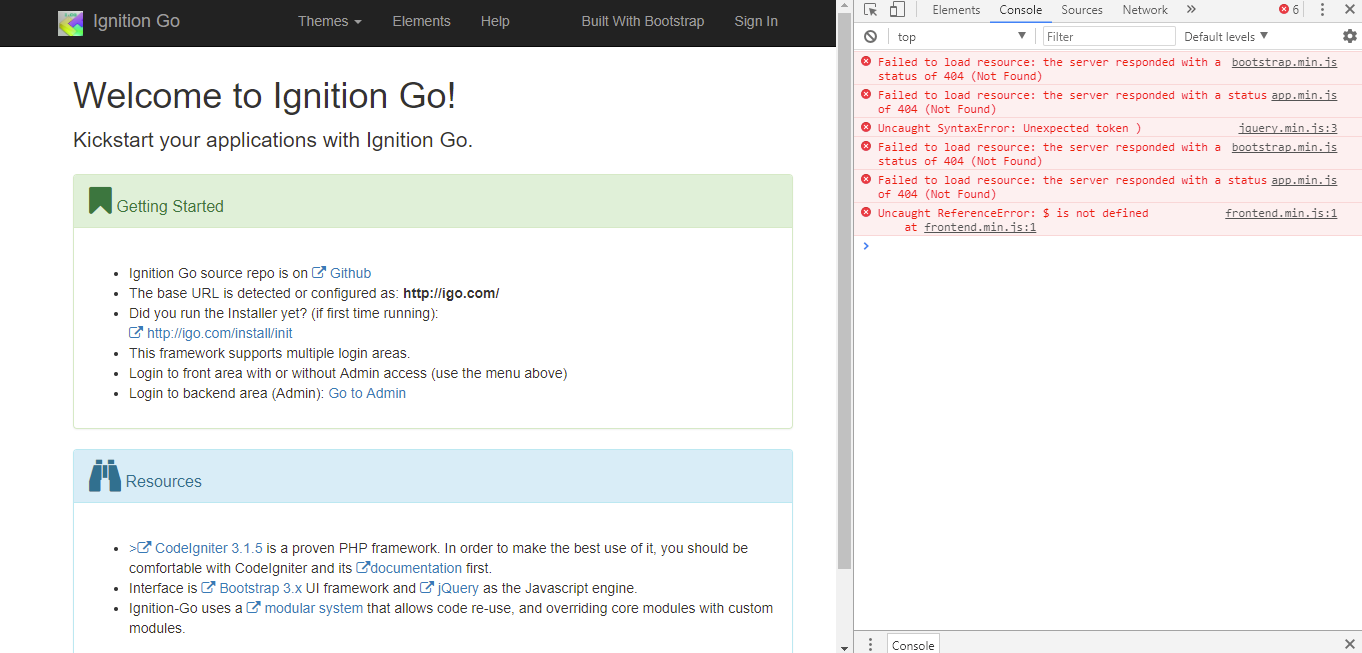The width and height of the screenshot is (1362, 653).
Task: Clear the console messages
Action: click(871, 36)
